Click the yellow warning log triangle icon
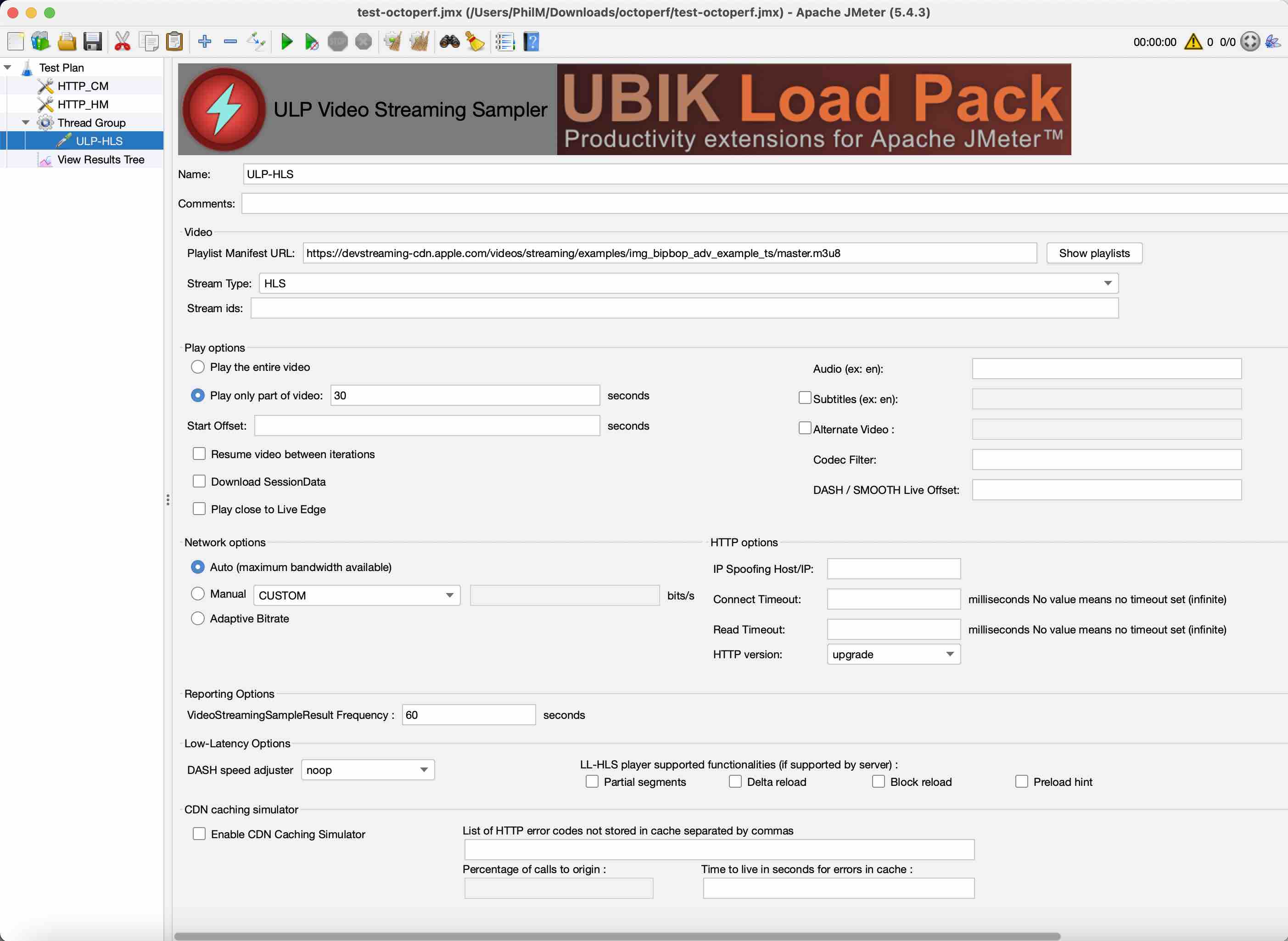 click(x=1193, y=42)
